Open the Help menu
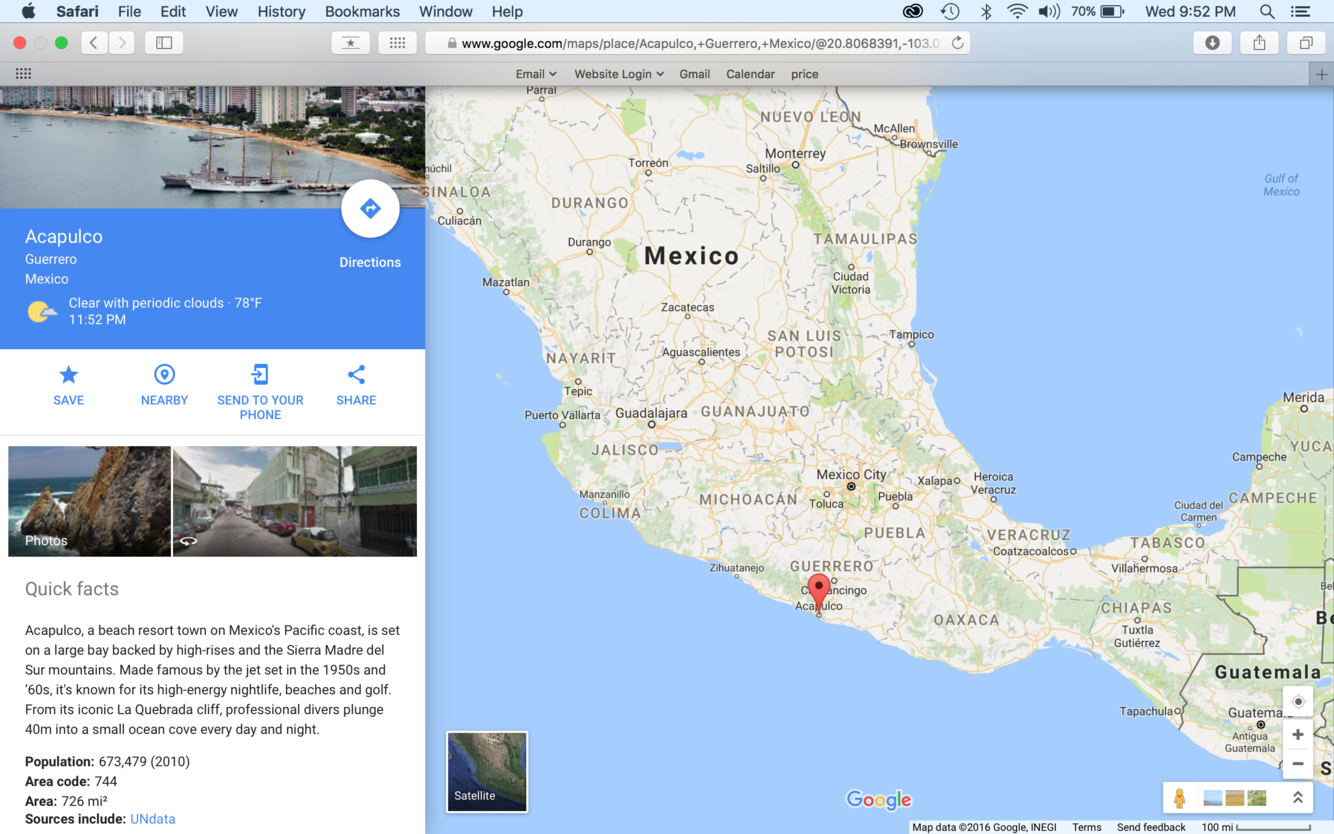Screen dimensions: 1334x834 [x=507, y=12]
